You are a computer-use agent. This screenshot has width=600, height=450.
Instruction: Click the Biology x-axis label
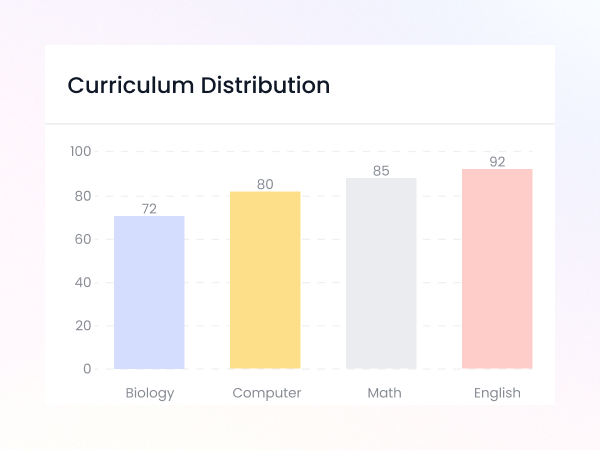pos(150,393)
